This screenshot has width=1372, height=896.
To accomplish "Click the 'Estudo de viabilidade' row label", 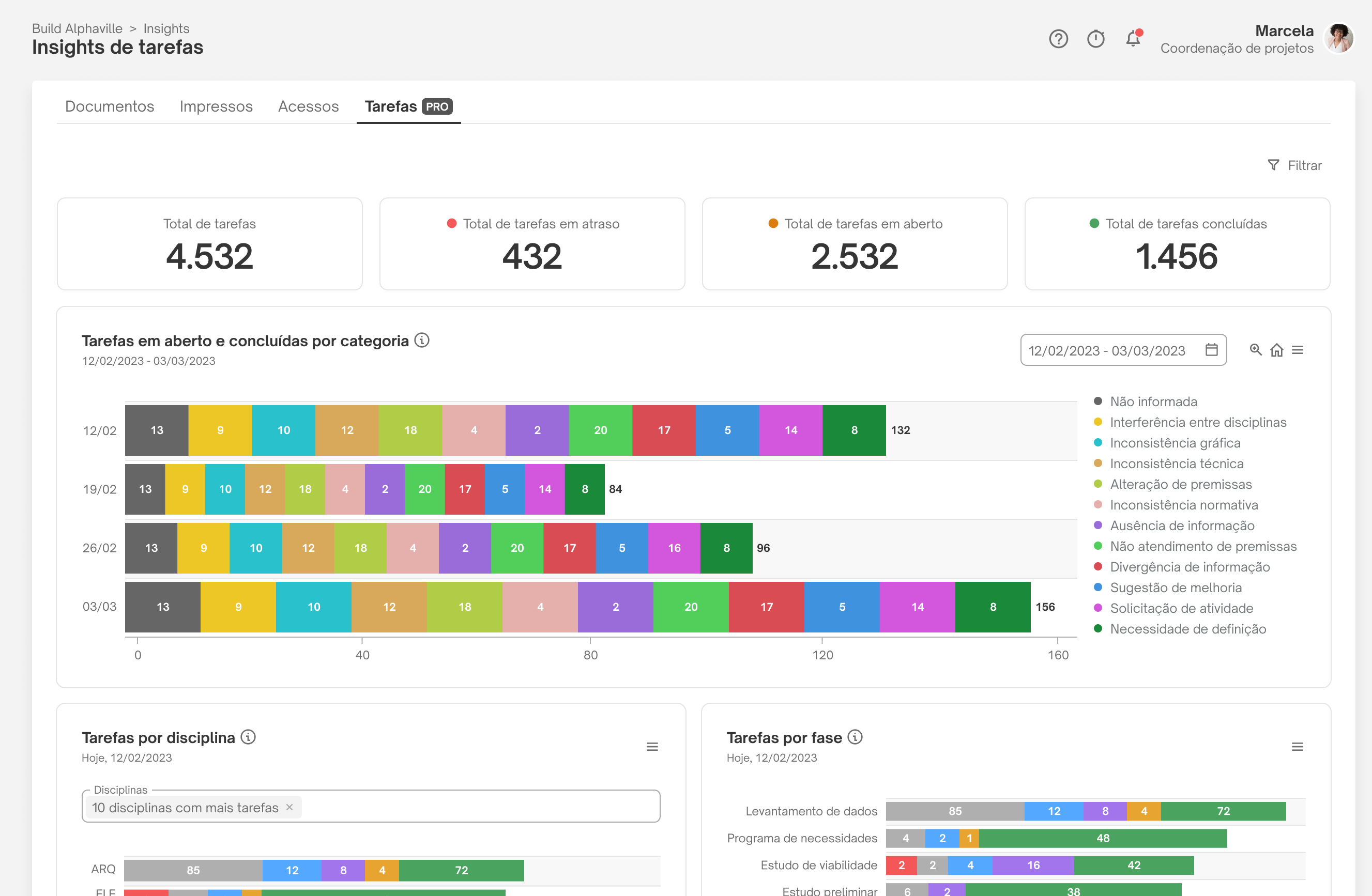I will click(818, 866).
